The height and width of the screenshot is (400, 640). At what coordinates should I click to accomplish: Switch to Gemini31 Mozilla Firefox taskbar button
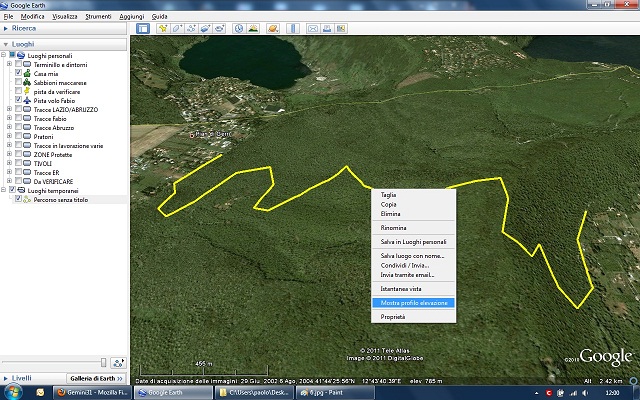92,393
